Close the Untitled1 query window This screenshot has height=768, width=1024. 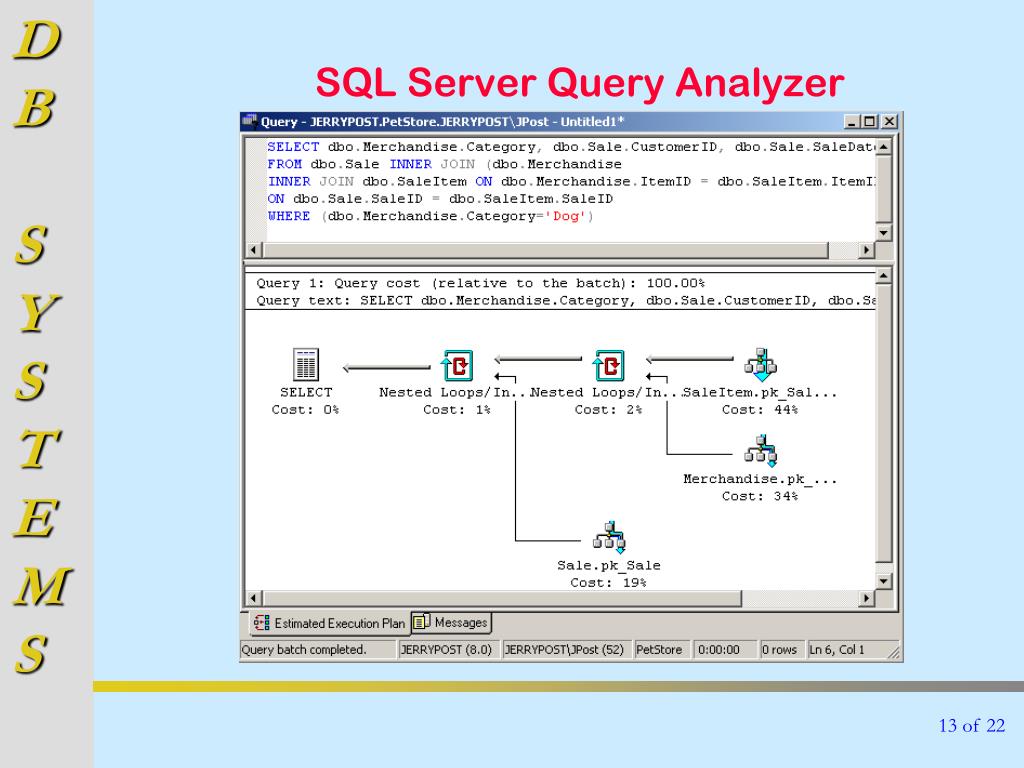click(889, 121)
